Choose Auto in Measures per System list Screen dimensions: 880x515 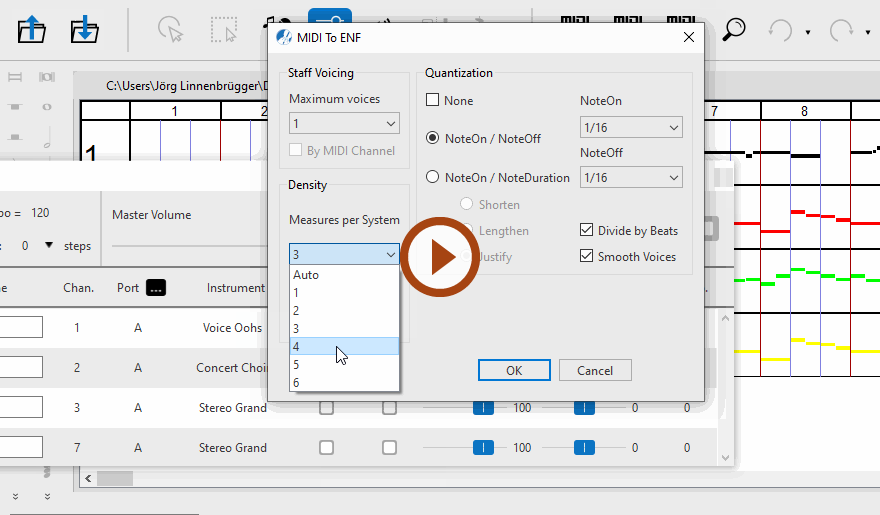tap(344, 275)
